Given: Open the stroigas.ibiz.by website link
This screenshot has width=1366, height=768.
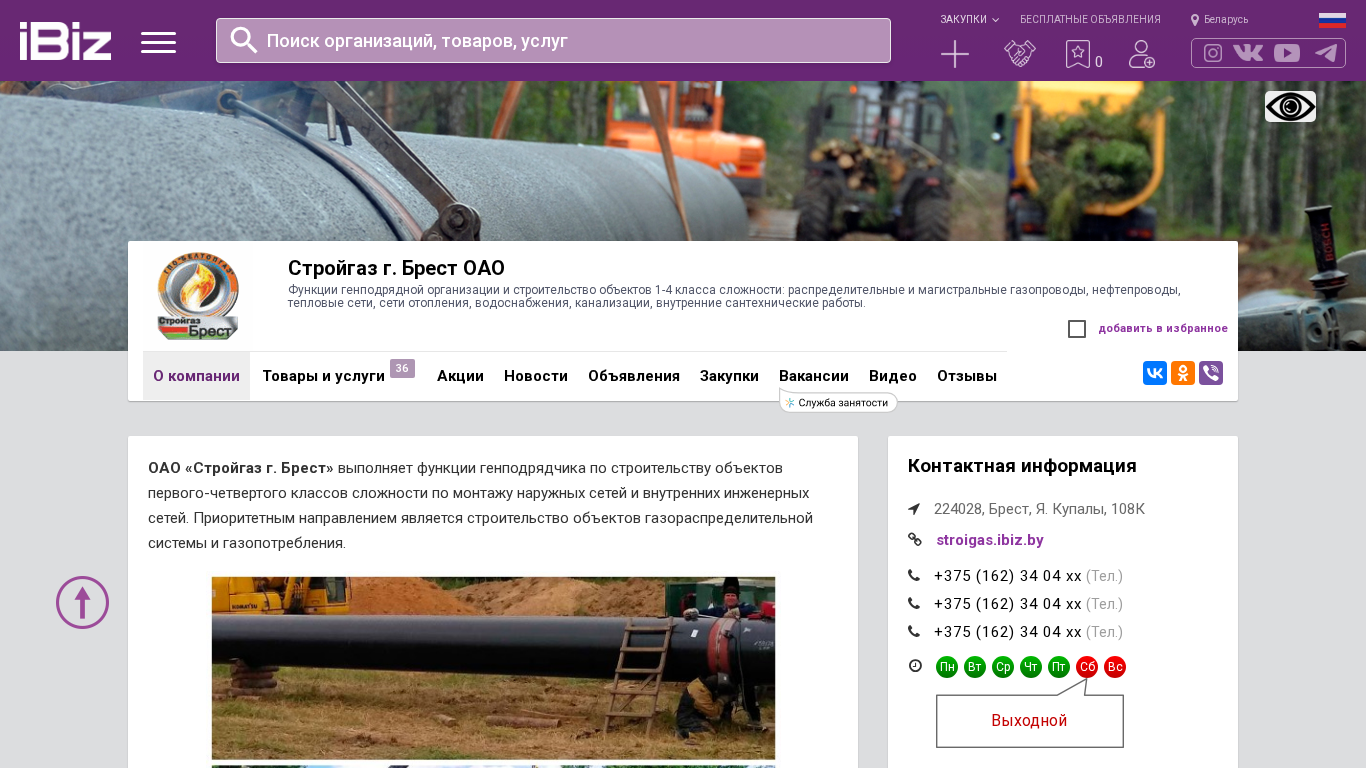Looking at the screenshot, I should coord(989,540).
